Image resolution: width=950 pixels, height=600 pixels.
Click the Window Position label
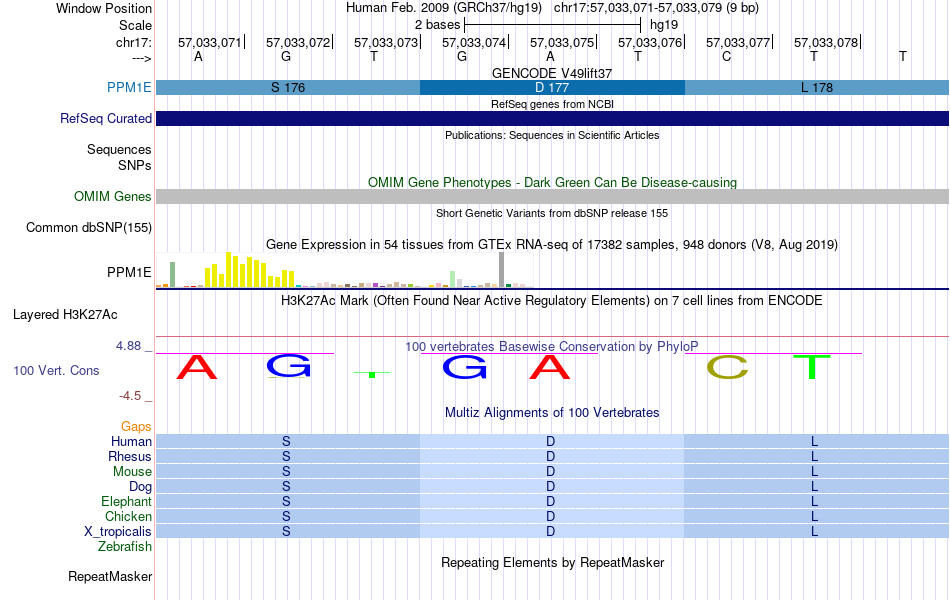(x=104, y=8)
